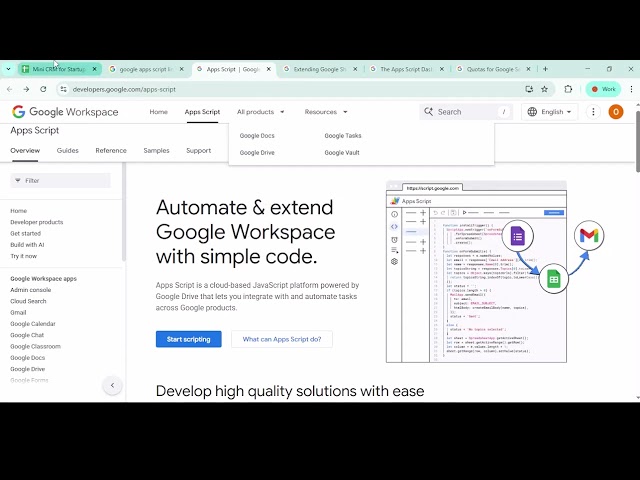Choose Google Vault in products menu

coord(342,153)
